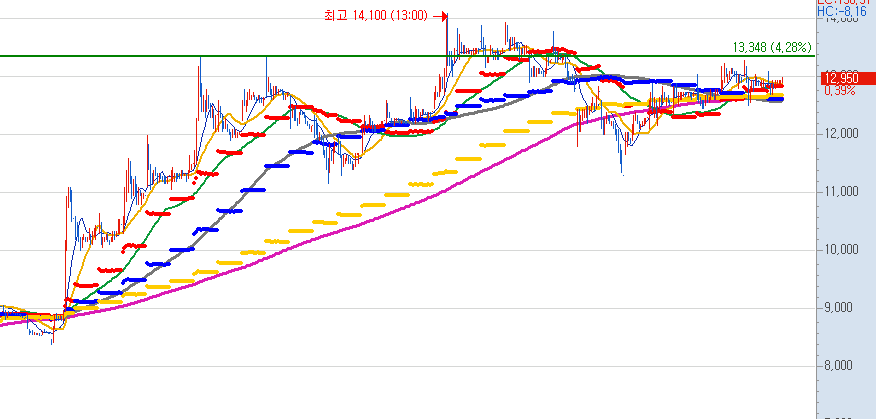This screenshot has height=419, width=876.
Task: Click the red arrow marking the 14,100 high
Action: 441,17
